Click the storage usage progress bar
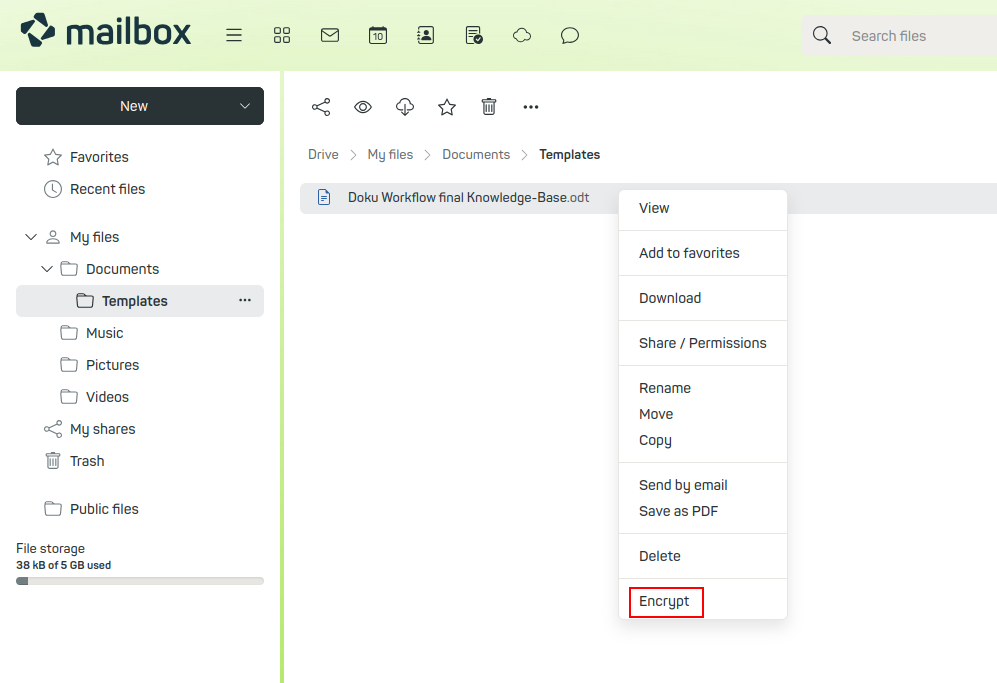The width and height of the screenshot is (997, 683). tap(139, 580)
